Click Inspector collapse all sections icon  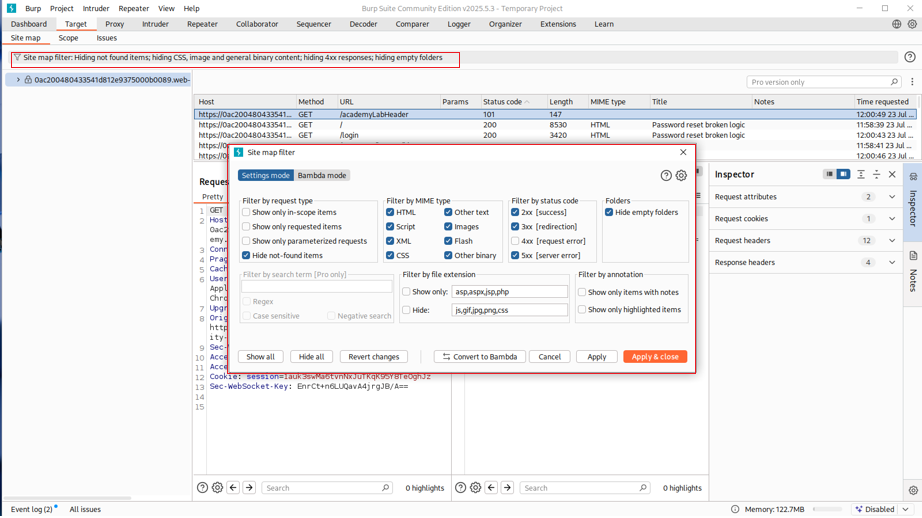coord(876,174)
